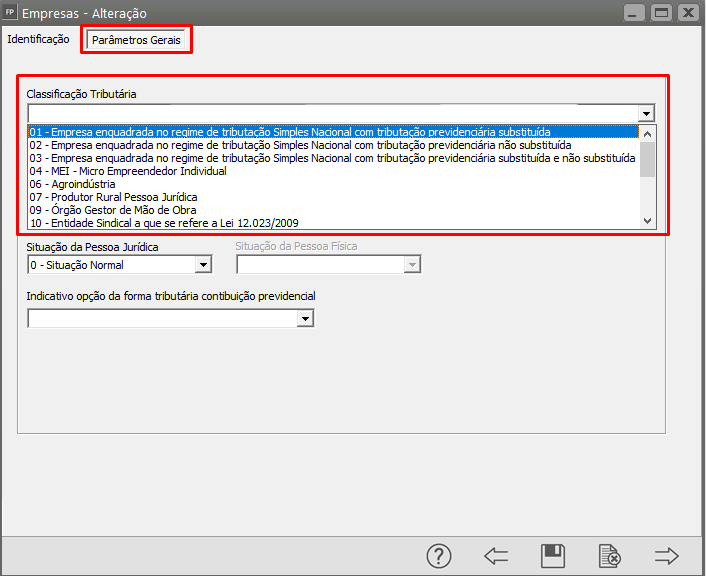Screen dimensions: 706x576
Task: Cancel with the document X icon
Action: coord(610,556)
